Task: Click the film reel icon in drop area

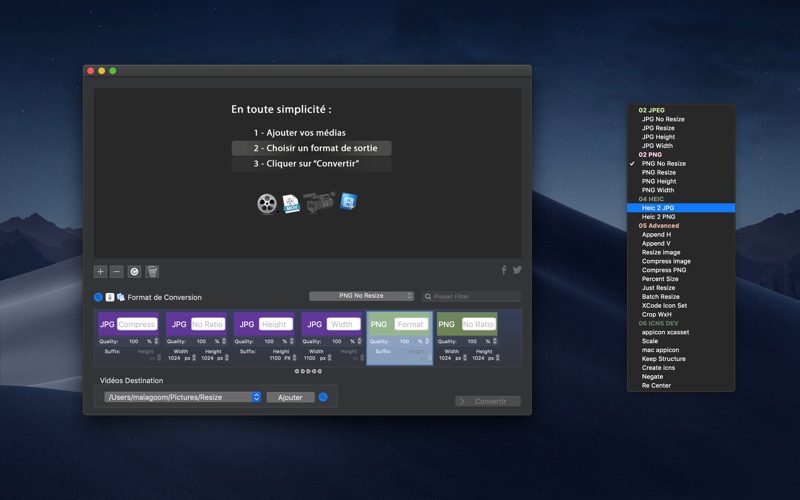Action: (267, 204)
